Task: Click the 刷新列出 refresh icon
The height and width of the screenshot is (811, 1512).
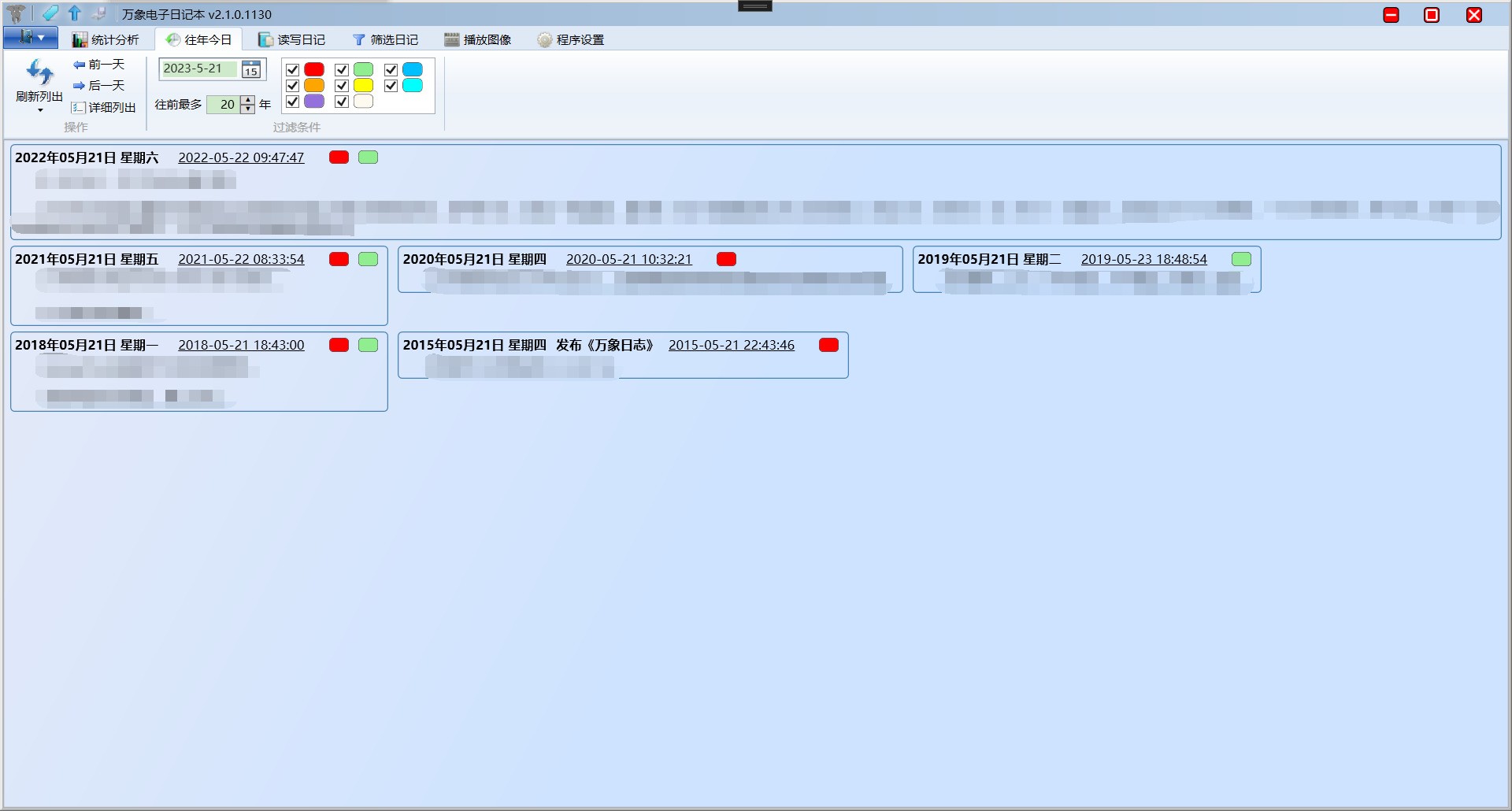Action: [39, 73]
